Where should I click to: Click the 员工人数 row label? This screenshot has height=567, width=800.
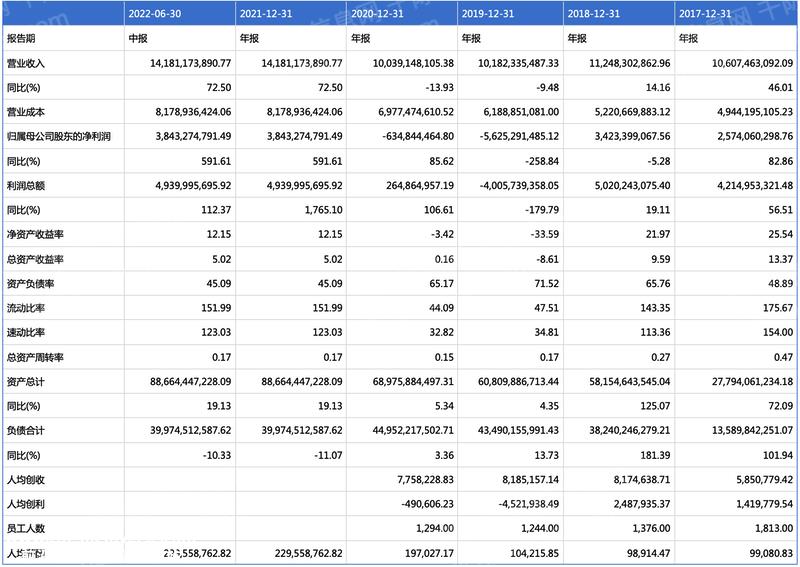(x=26, y=528)
